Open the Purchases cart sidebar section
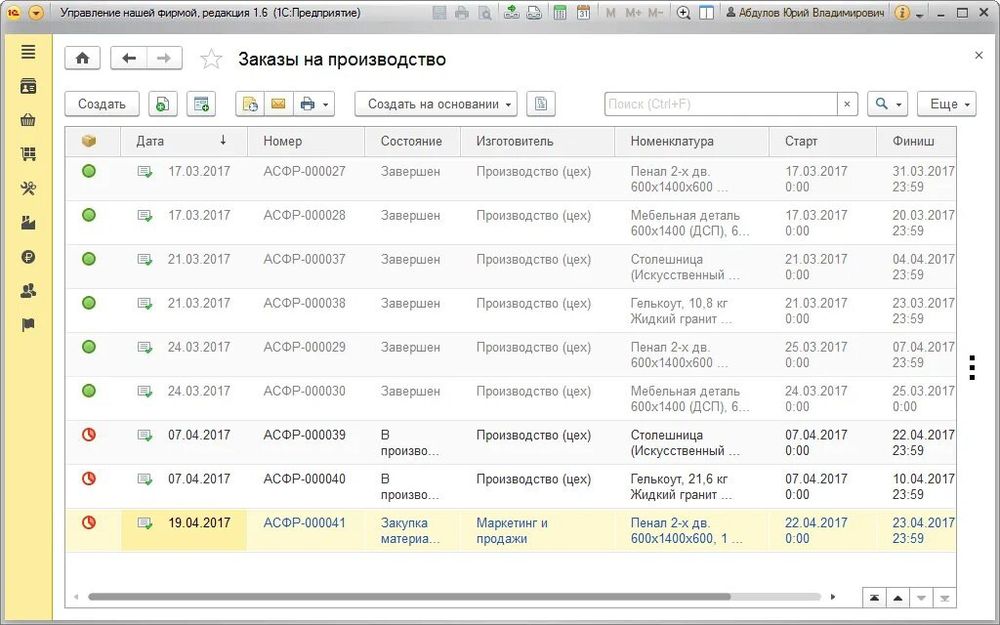 (x=28, y=154)
